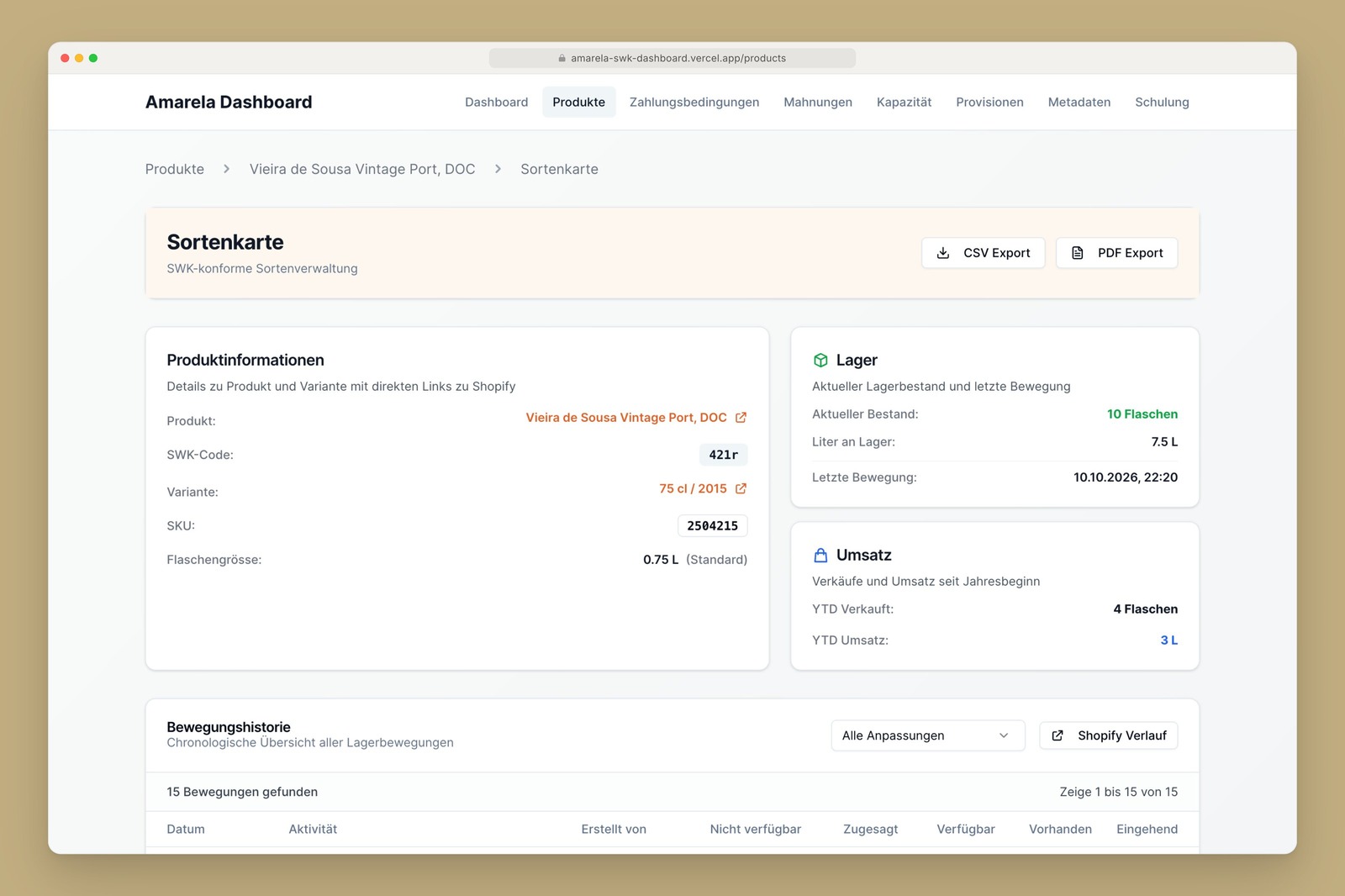Click the Eingehend column header

coord(1147,830)
